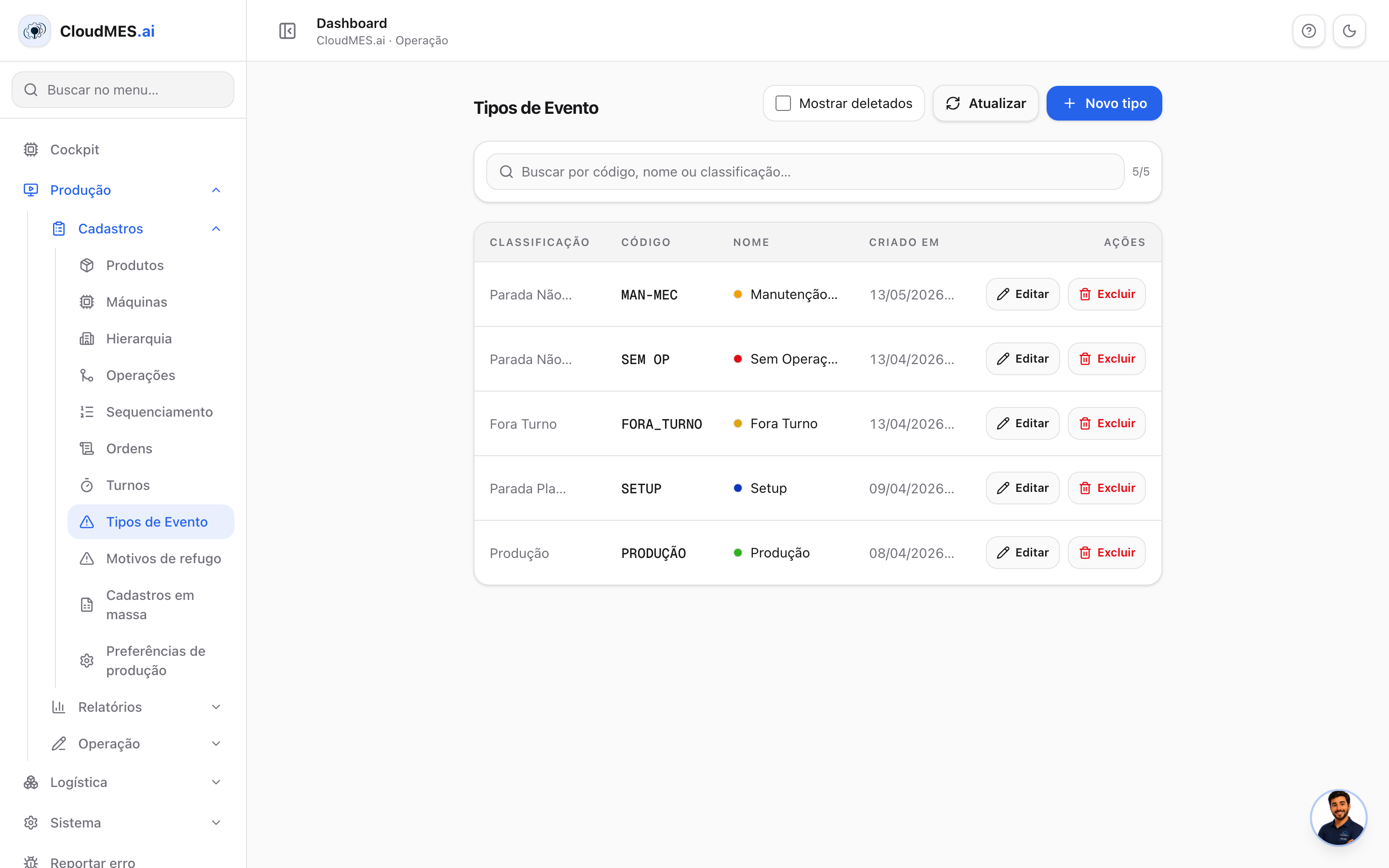Open the assistant avatar chat bubble

tap(1339, 817)
